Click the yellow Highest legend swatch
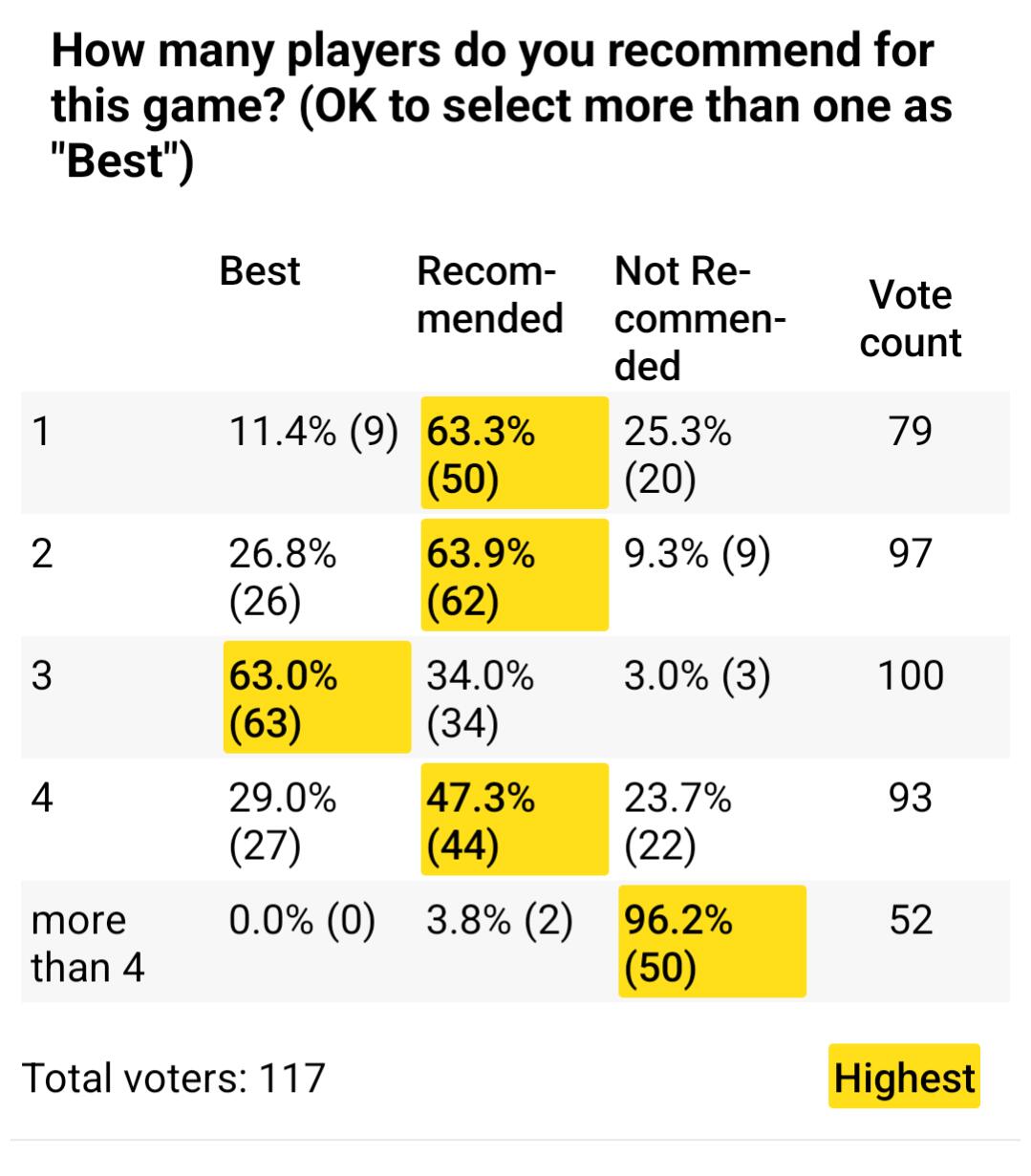 tap(904, 1077)
